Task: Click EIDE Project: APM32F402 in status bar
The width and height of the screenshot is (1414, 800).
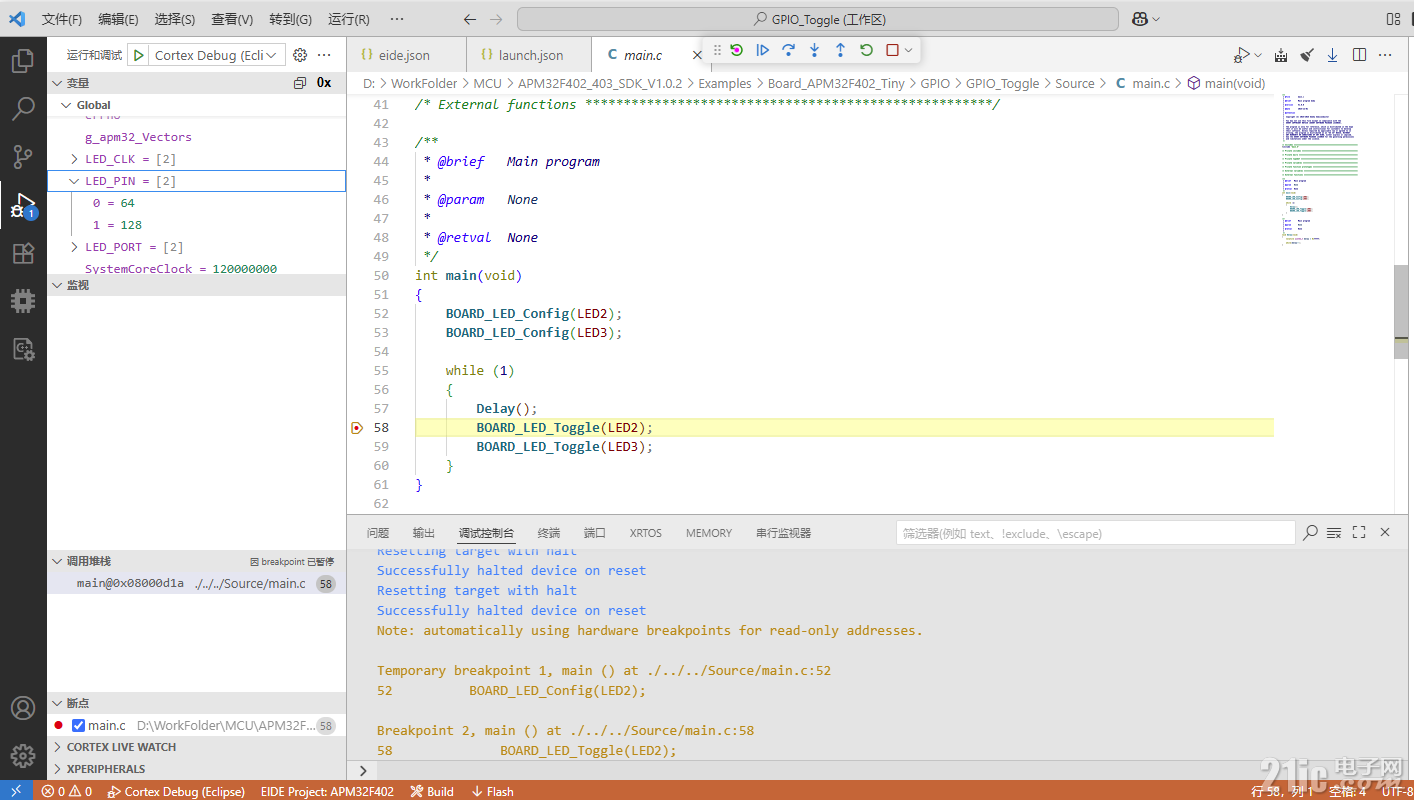Action: pos(327,791)
